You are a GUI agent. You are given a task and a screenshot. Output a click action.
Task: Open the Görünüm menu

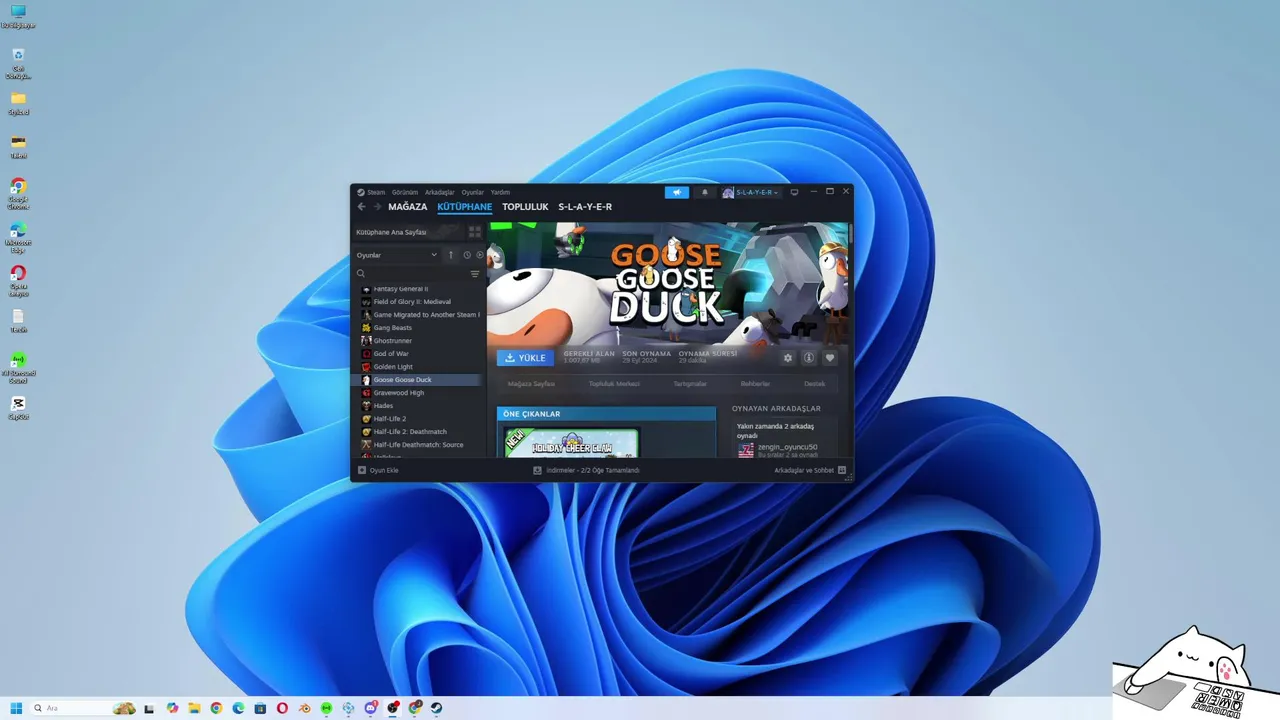click(x=404, y=192)
